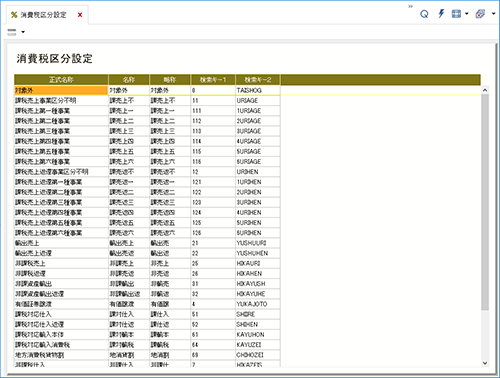Click search key cell 115
The image size is (500, 378).
pos(213,151)
